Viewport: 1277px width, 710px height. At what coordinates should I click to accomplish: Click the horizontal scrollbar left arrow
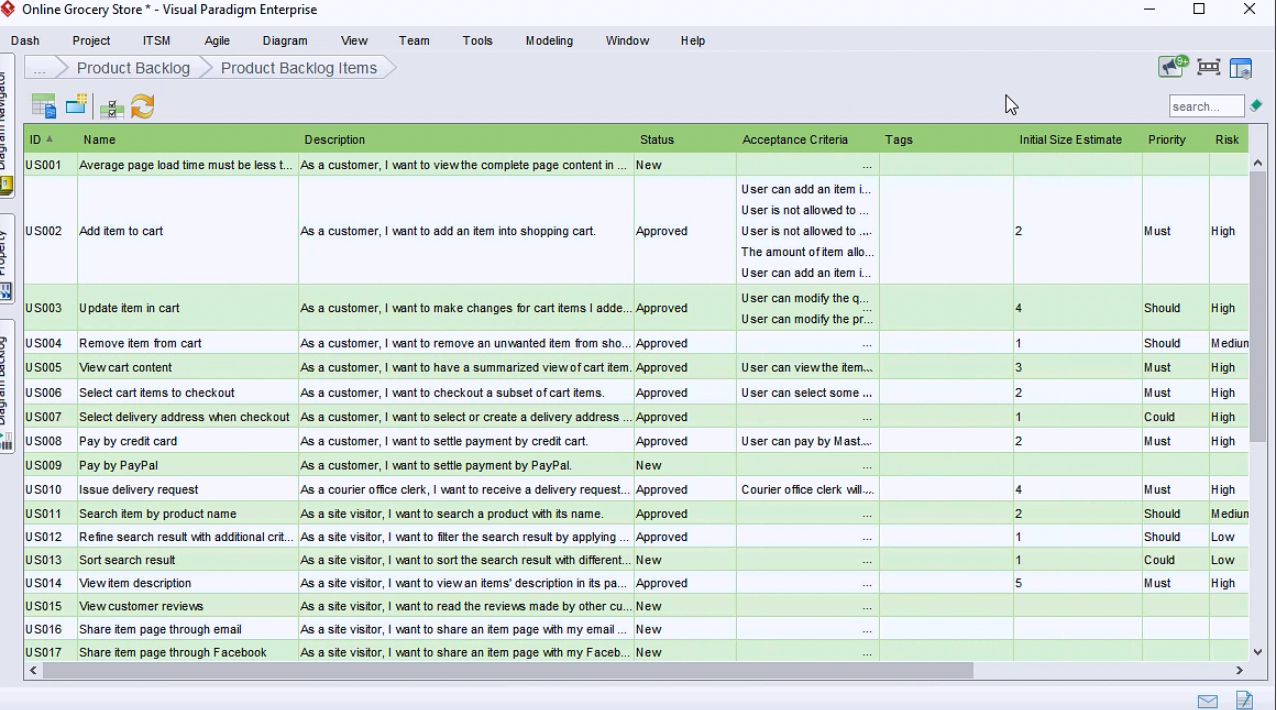(x=33, y=671)
